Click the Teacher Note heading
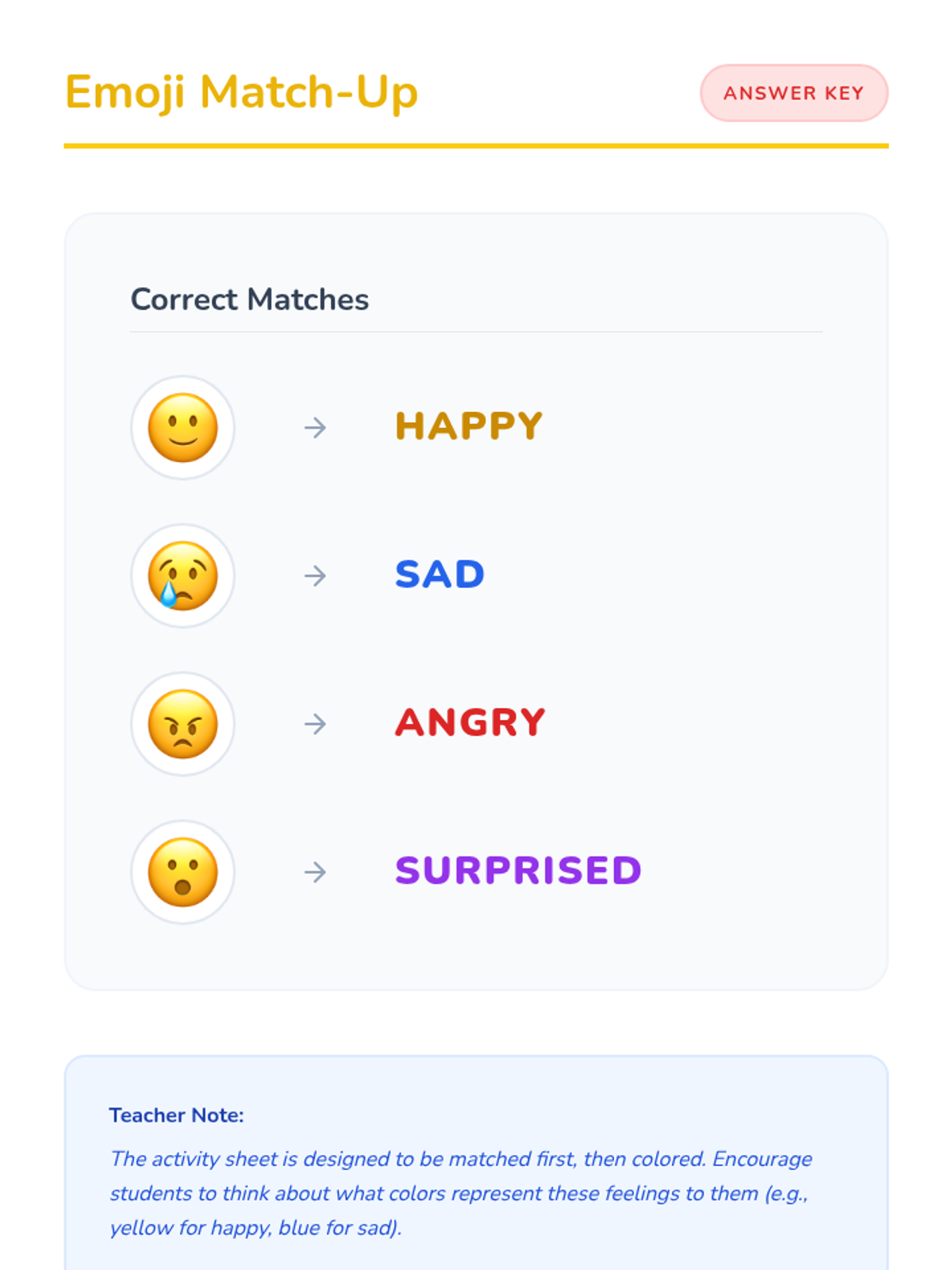 (x=176, y=1115)
